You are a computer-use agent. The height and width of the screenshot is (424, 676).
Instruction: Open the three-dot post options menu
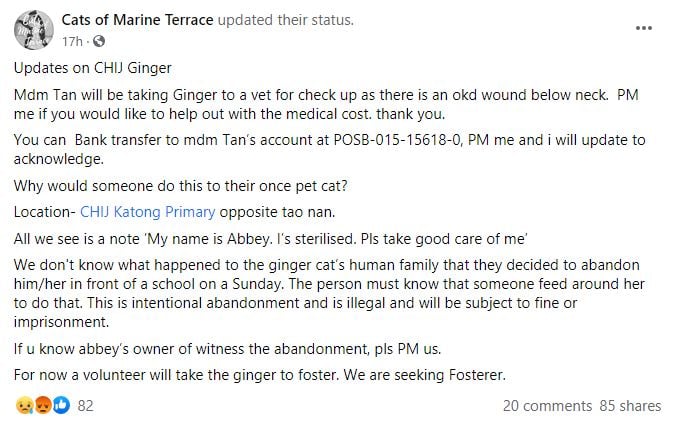tap(644, 29)
